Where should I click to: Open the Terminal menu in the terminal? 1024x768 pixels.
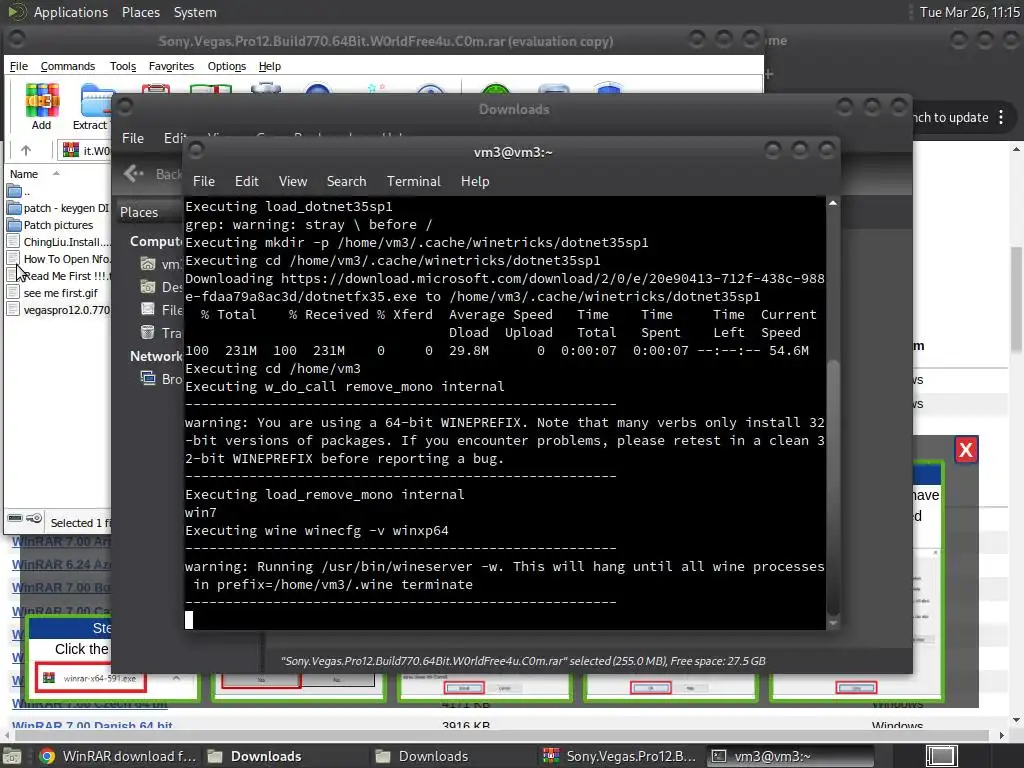click(413, 182)
